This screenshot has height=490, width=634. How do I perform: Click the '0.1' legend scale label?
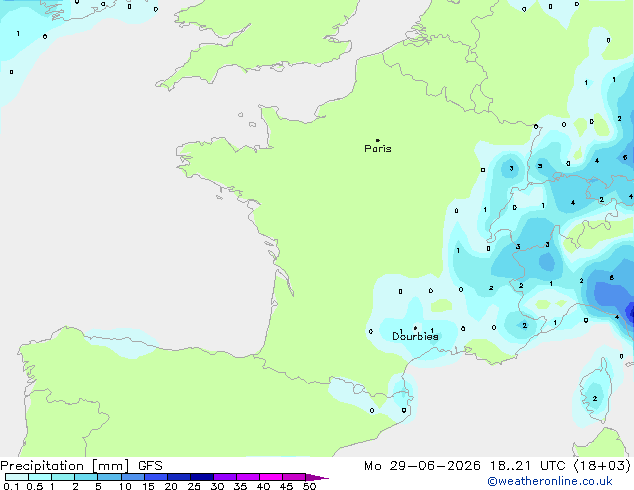[11, 486]
